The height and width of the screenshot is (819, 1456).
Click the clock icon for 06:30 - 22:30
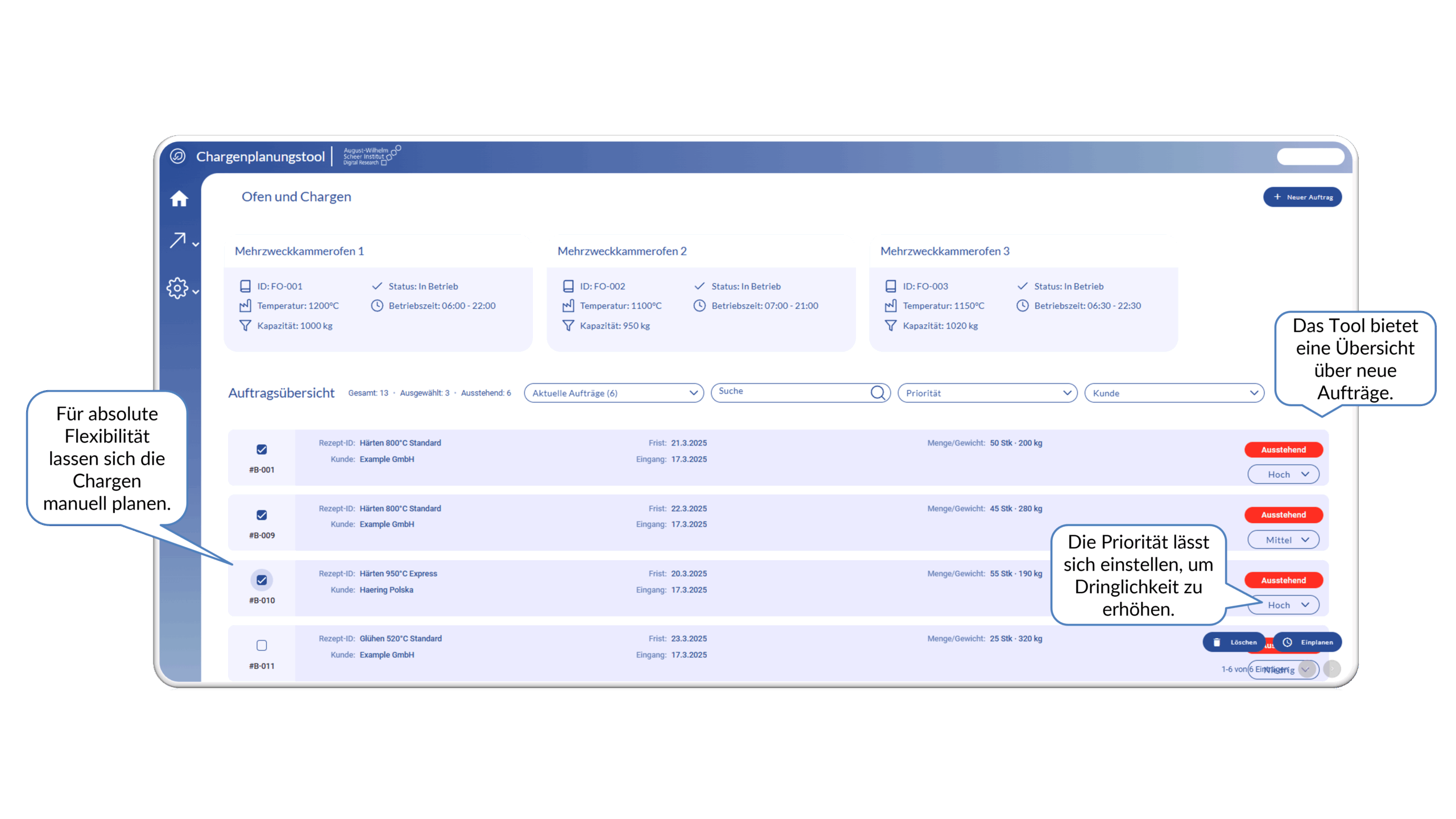(x=1023, y=305)
